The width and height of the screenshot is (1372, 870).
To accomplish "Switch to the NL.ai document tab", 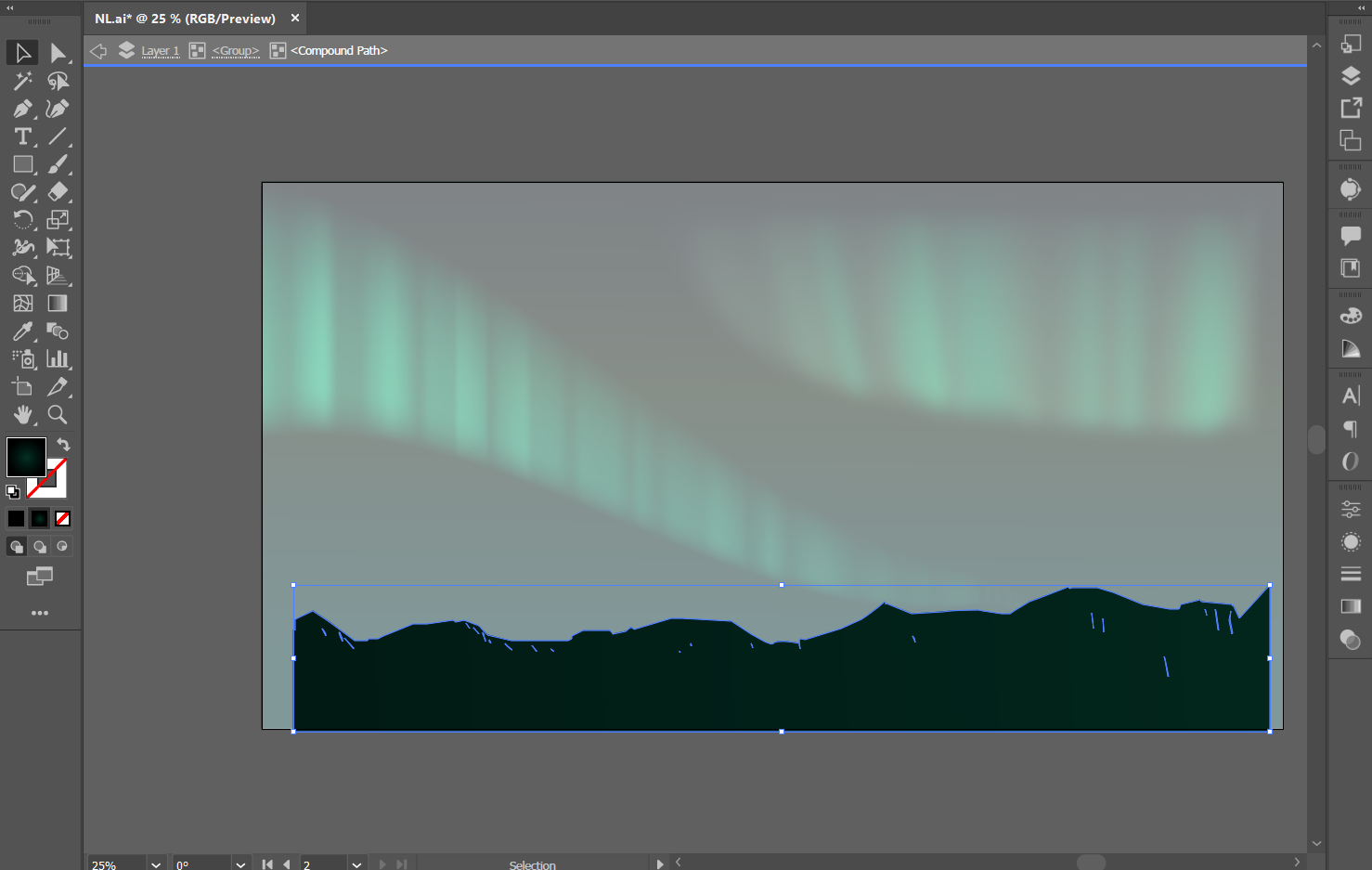I will pos(185,19).
